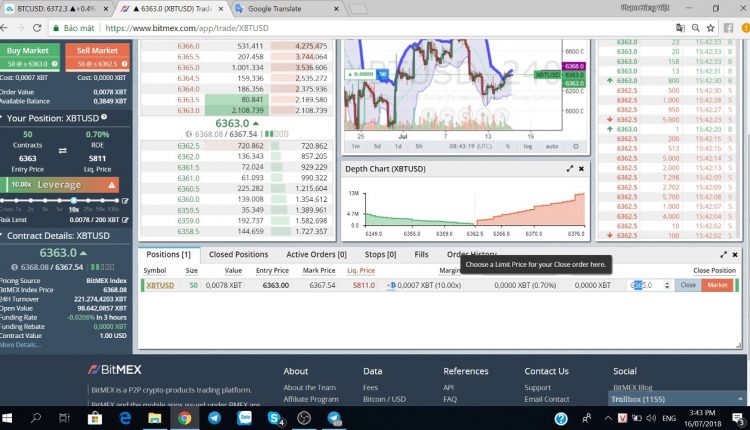Screen dimensions: 750x430
Task: Switch chart to 1m interval
Action: pos(356,146)
